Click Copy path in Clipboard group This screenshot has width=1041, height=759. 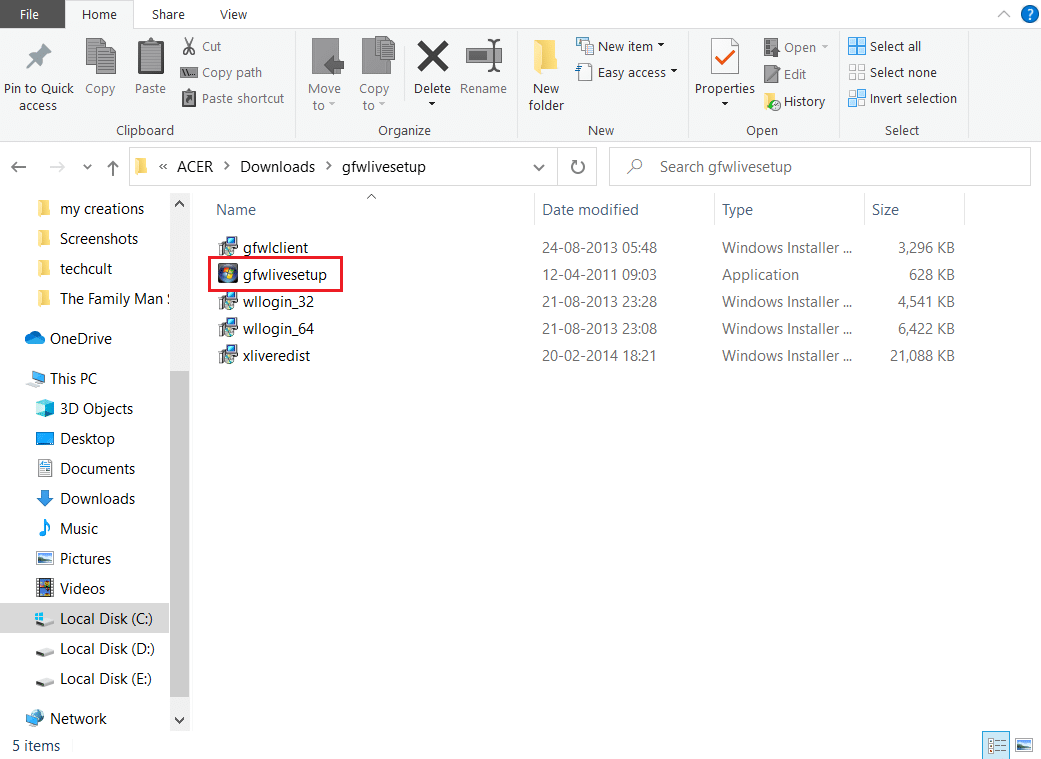pos(222,72)
